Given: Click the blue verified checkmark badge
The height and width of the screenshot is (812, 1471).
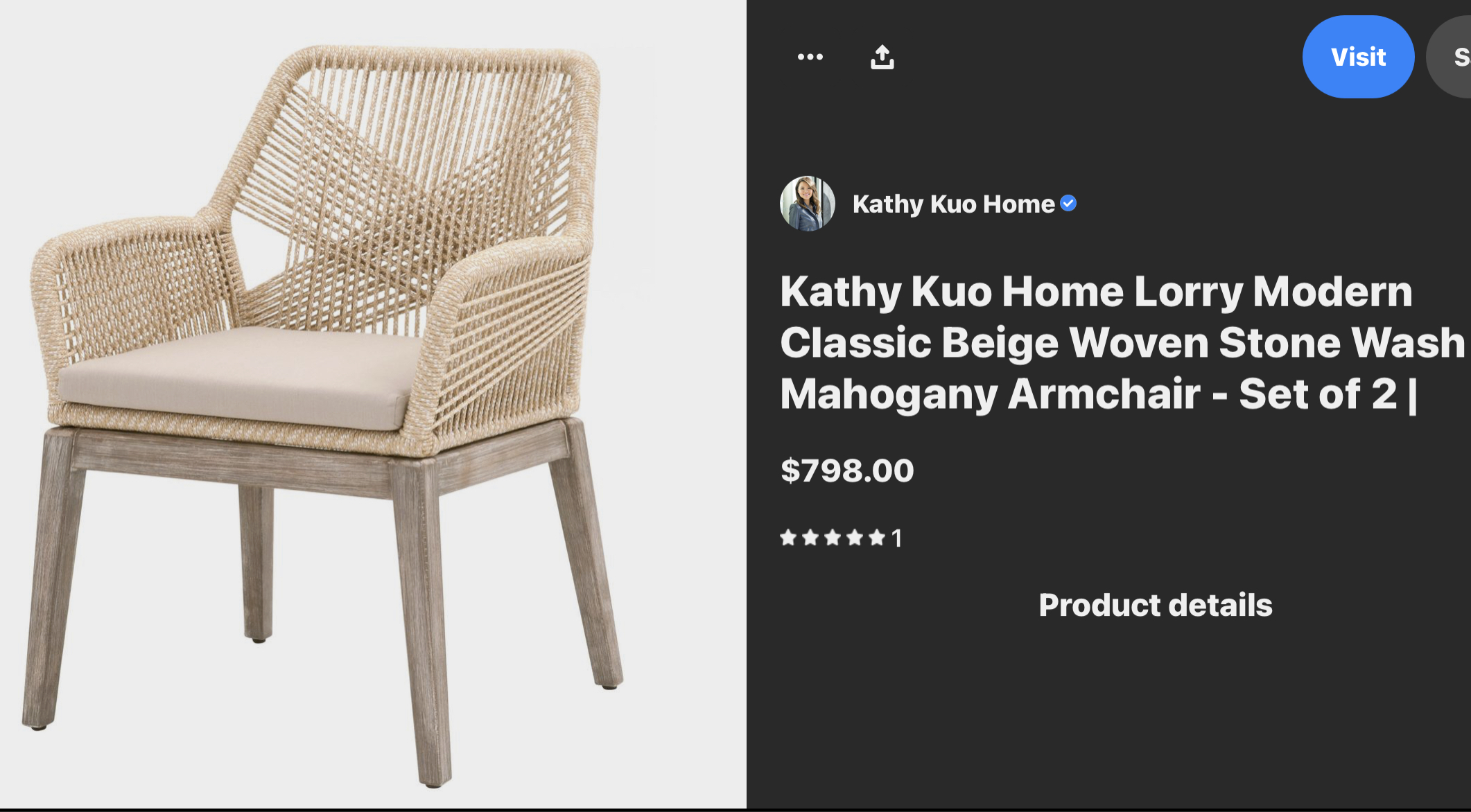Looking at the screenshot, I should click(1068, 203).
